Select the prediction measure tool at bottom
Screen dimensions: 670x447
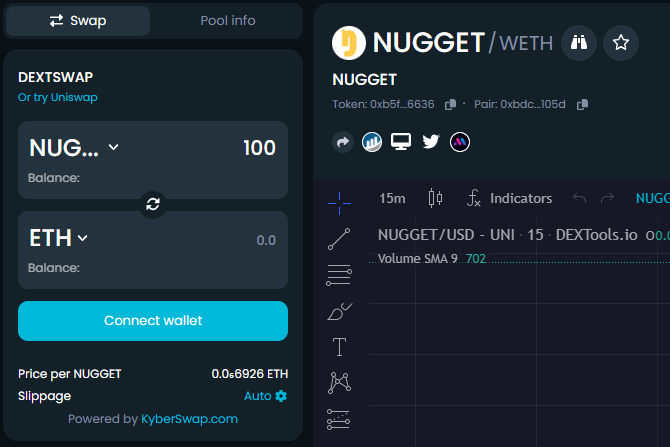point(338,419)
